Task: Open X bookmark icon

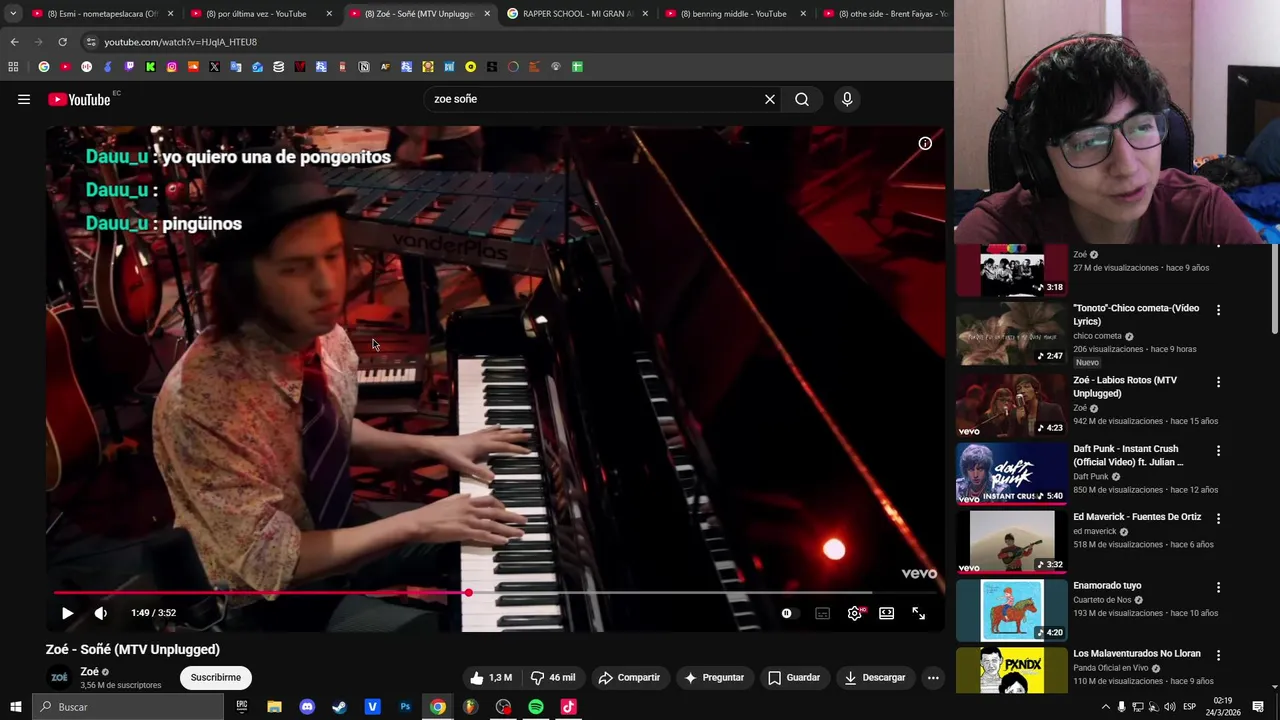Action: click(214, 67)
